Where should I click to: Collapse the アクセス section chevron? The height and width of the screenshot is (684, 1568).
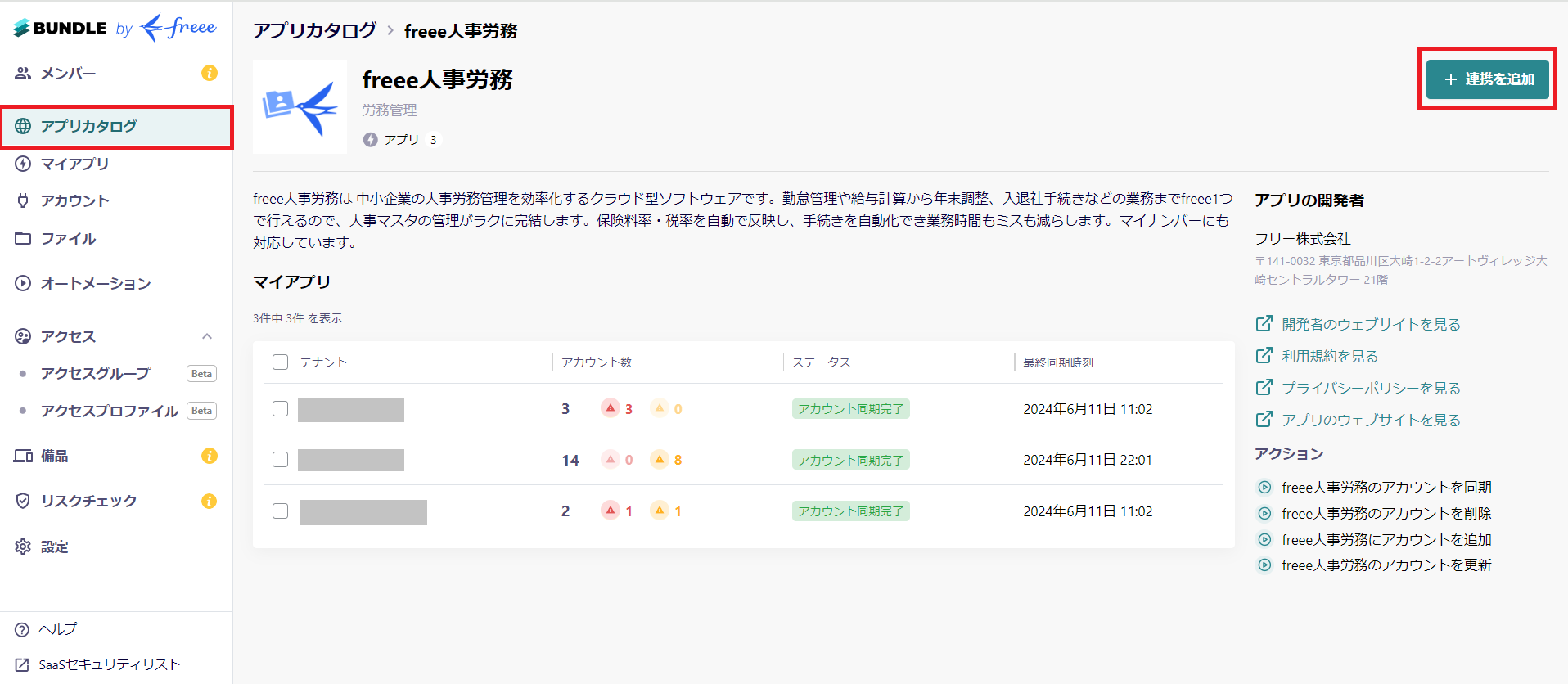click(207, 336)
